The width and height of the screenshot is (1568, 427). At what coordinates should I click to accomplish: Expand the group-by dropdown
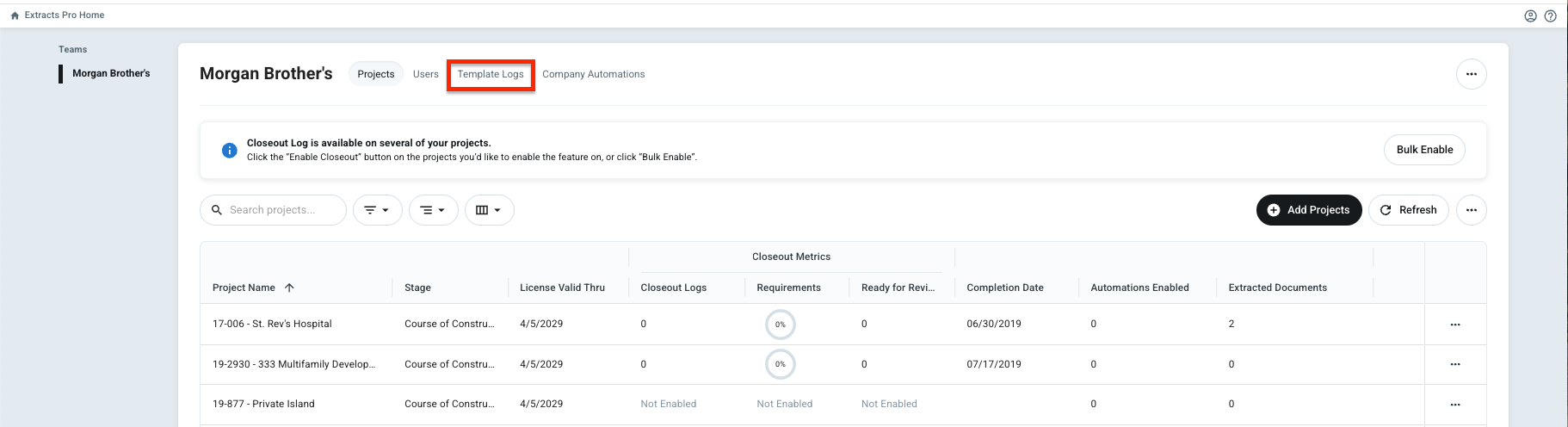433,210
